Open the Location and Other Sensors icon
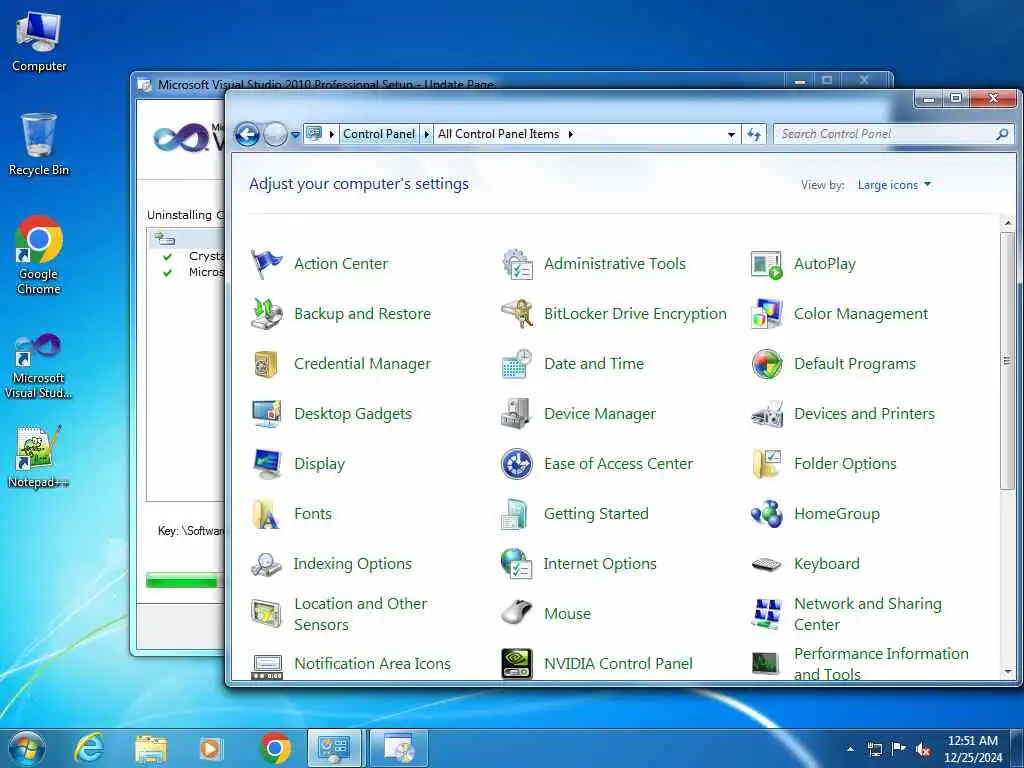Viewport: 1024px width, 768px height. coord(266,614)
